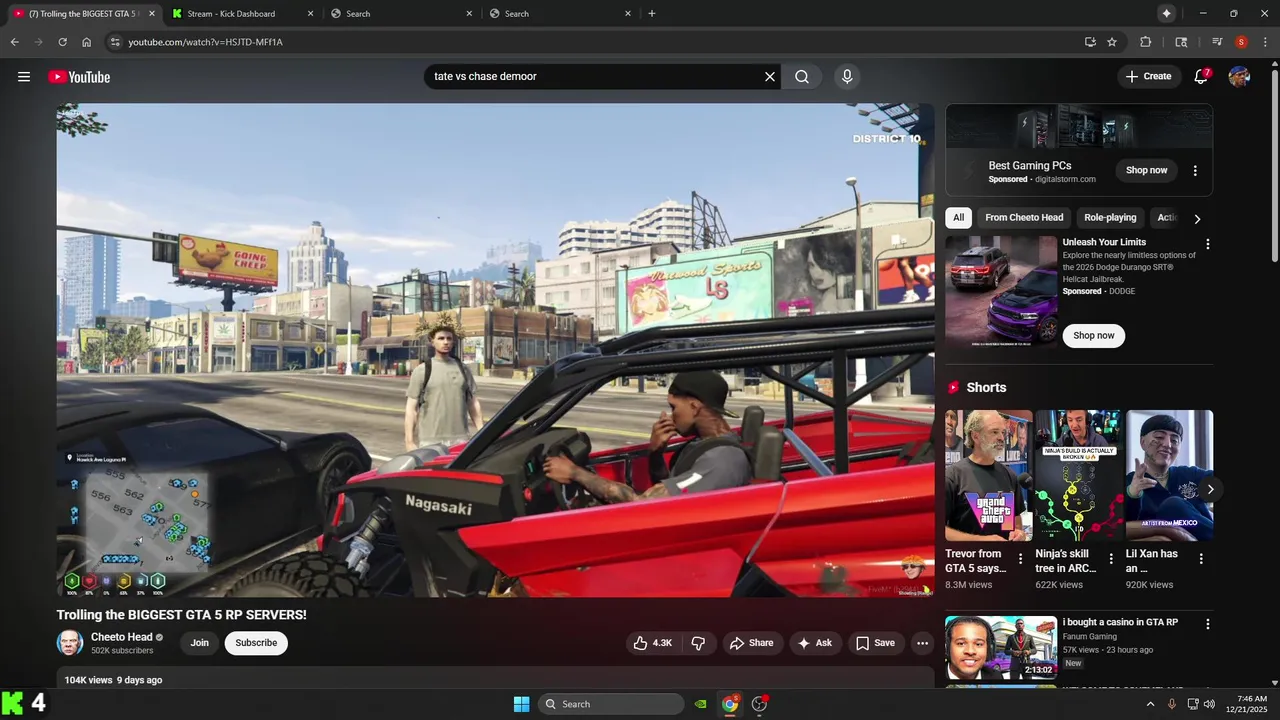
Task: Switch to the Stream - Kick Dashboard tab
Action: 231,14
